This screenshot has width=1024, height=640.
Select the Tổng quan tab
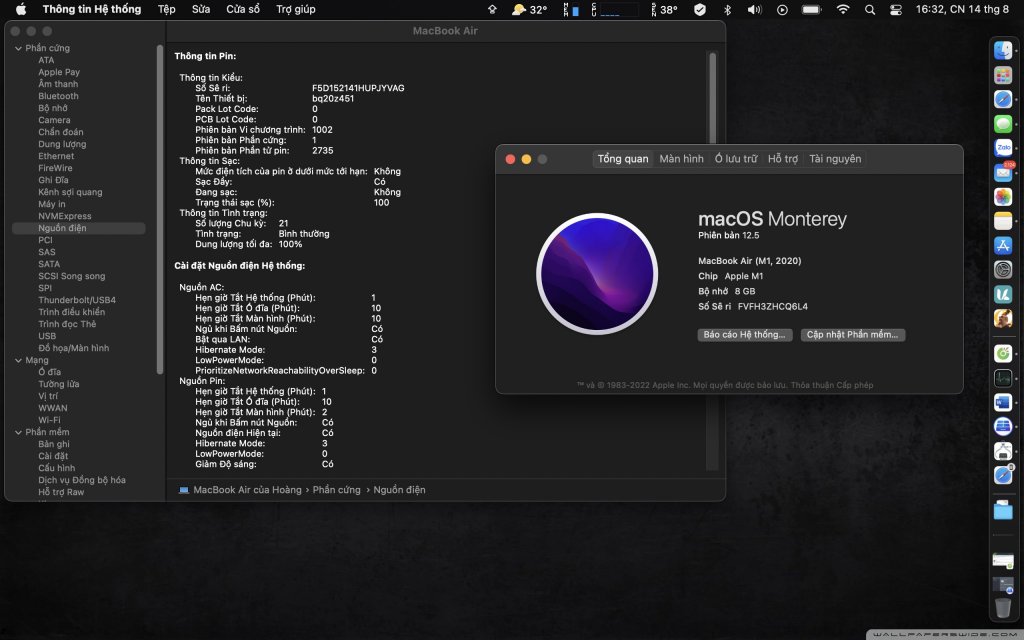click(x=623, y=159)
